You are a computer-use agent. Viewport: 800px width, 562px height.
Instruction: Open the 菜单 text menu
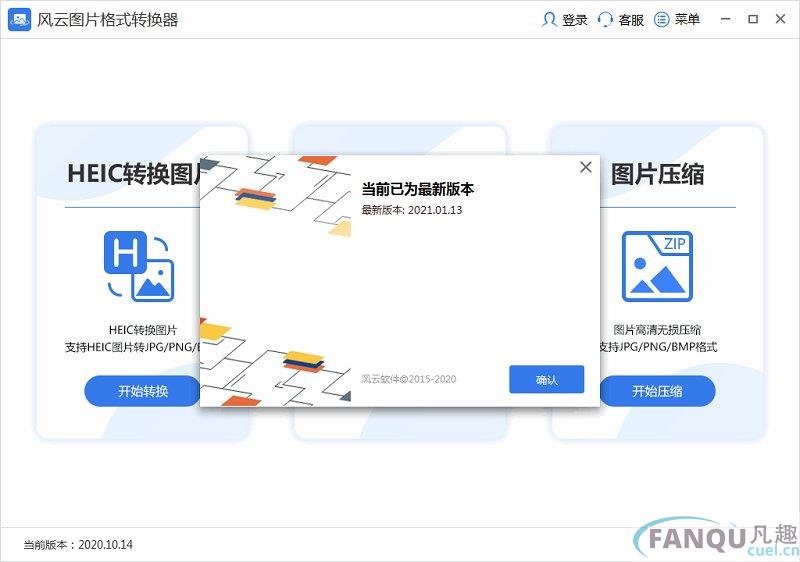pyautogui.click(x=687, y=20)
